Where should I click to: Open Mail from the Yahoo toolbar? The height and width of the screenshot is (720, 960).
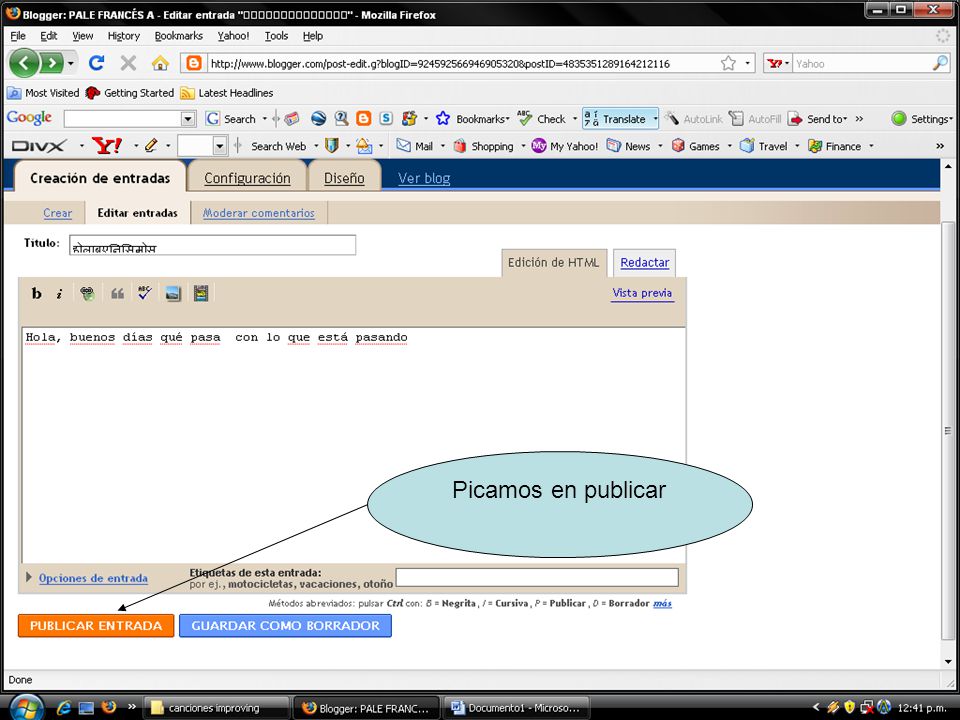tap(414, 146)
